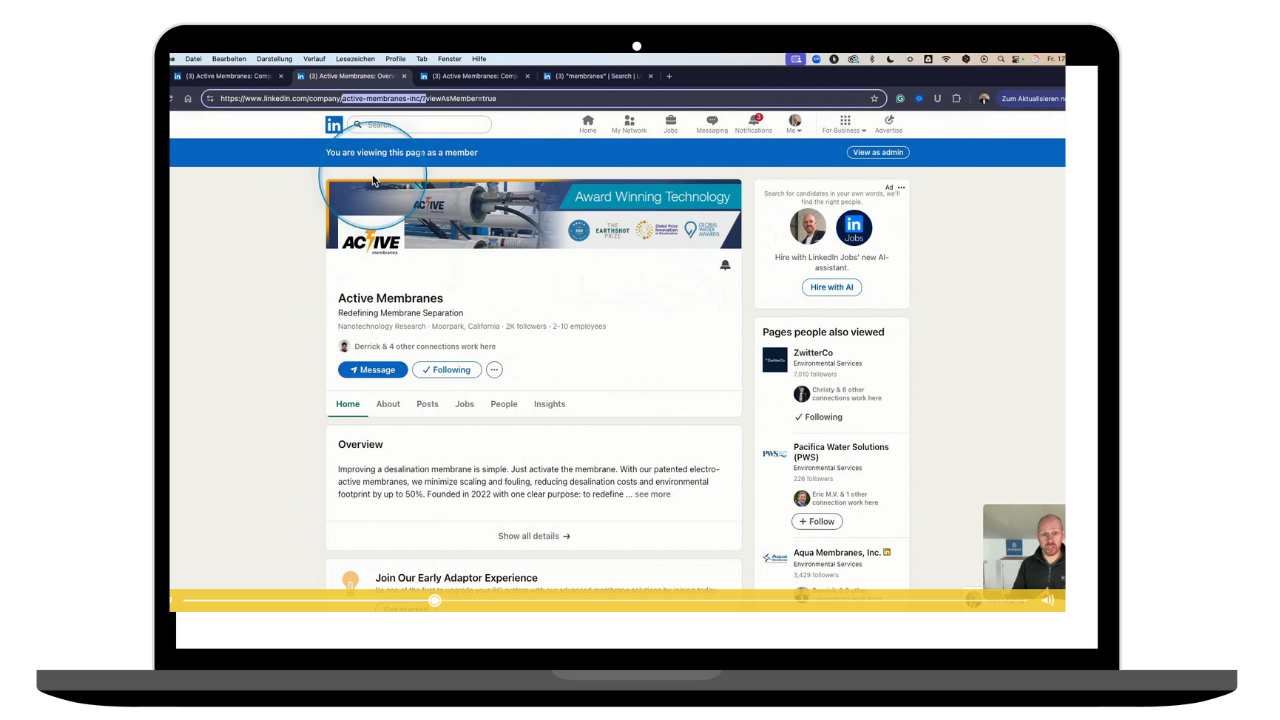
Task: Click the Bluetooth icon in menu bar
Action: (x=871, y=59)
